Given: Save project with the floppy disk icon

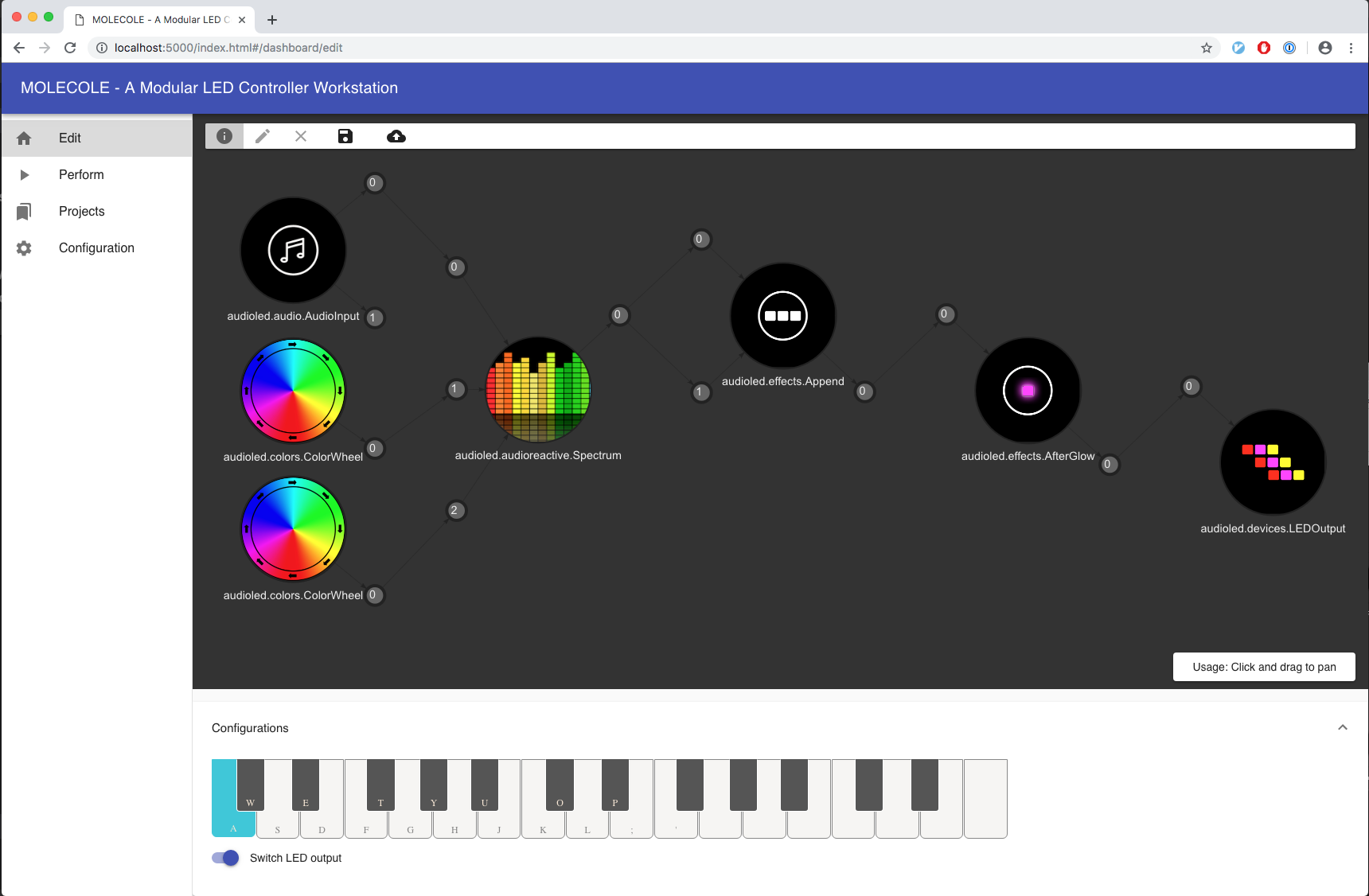Looking at the screenshot, I should 345,136.
